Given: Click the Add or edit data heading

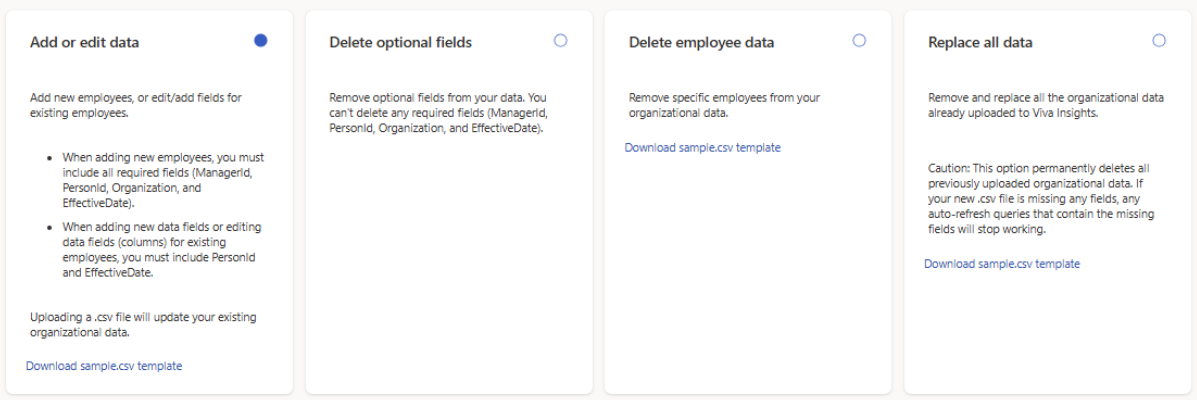Looking at the screenshot, I should [85, 43].
